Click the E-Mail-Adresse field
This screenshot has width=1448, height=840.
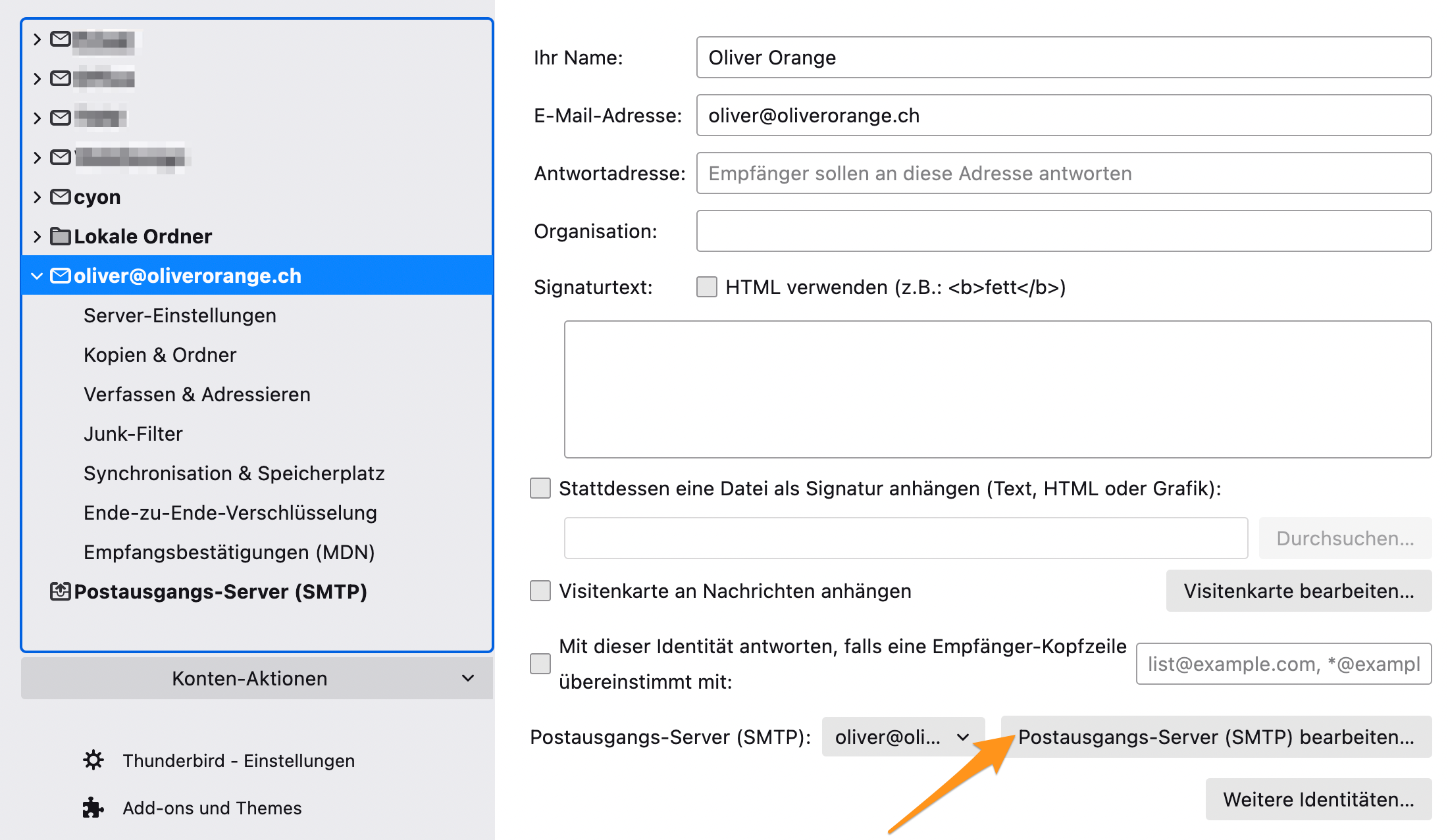[1064, 115]
